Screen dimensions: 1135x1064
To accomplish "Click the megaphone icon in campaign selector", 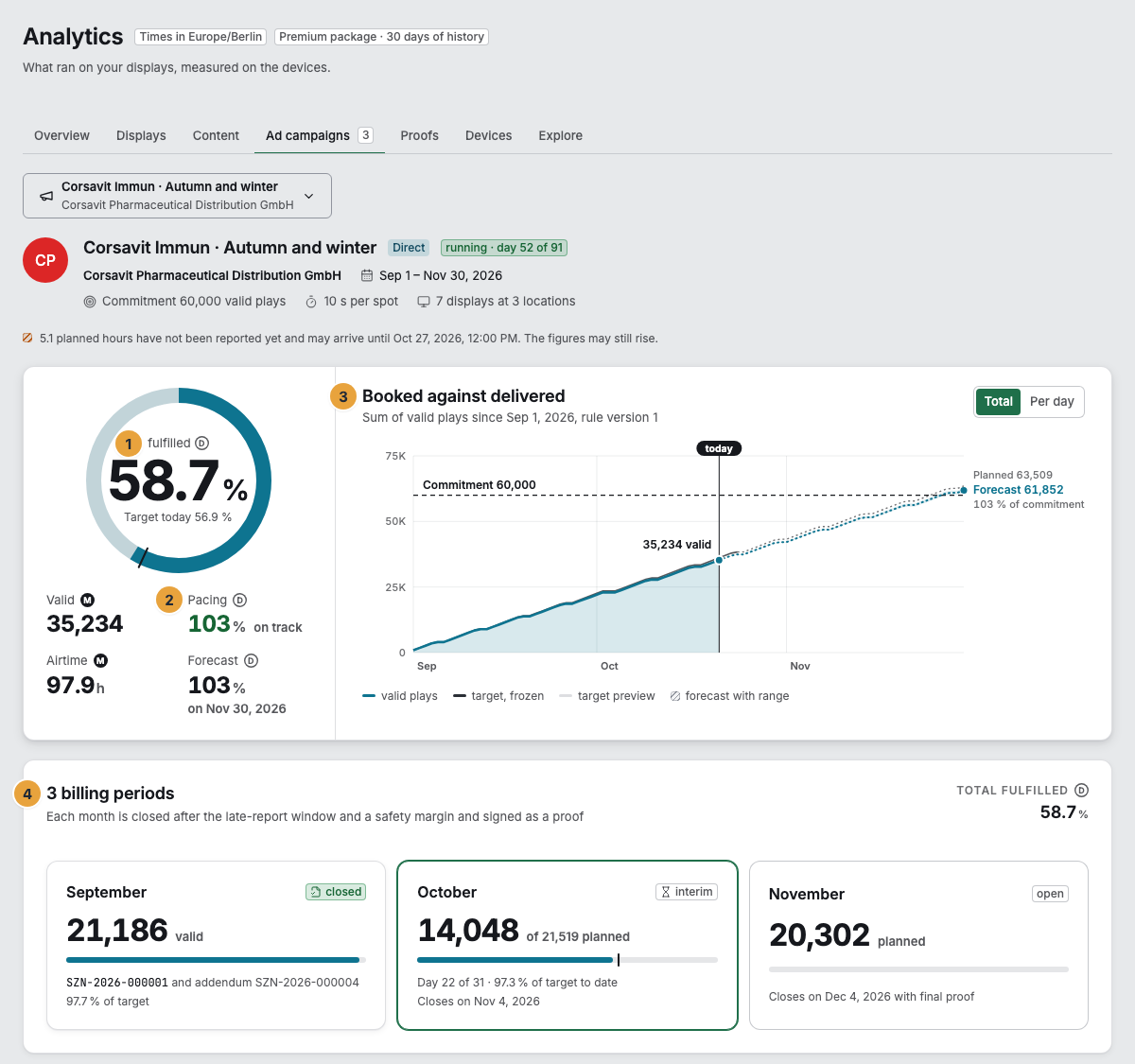I will [x=45, y=196].
